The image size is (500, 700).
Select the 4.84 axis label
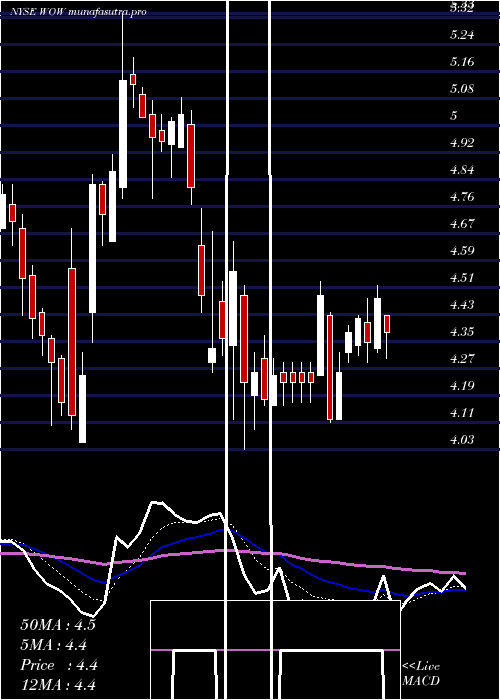[462, 170]
